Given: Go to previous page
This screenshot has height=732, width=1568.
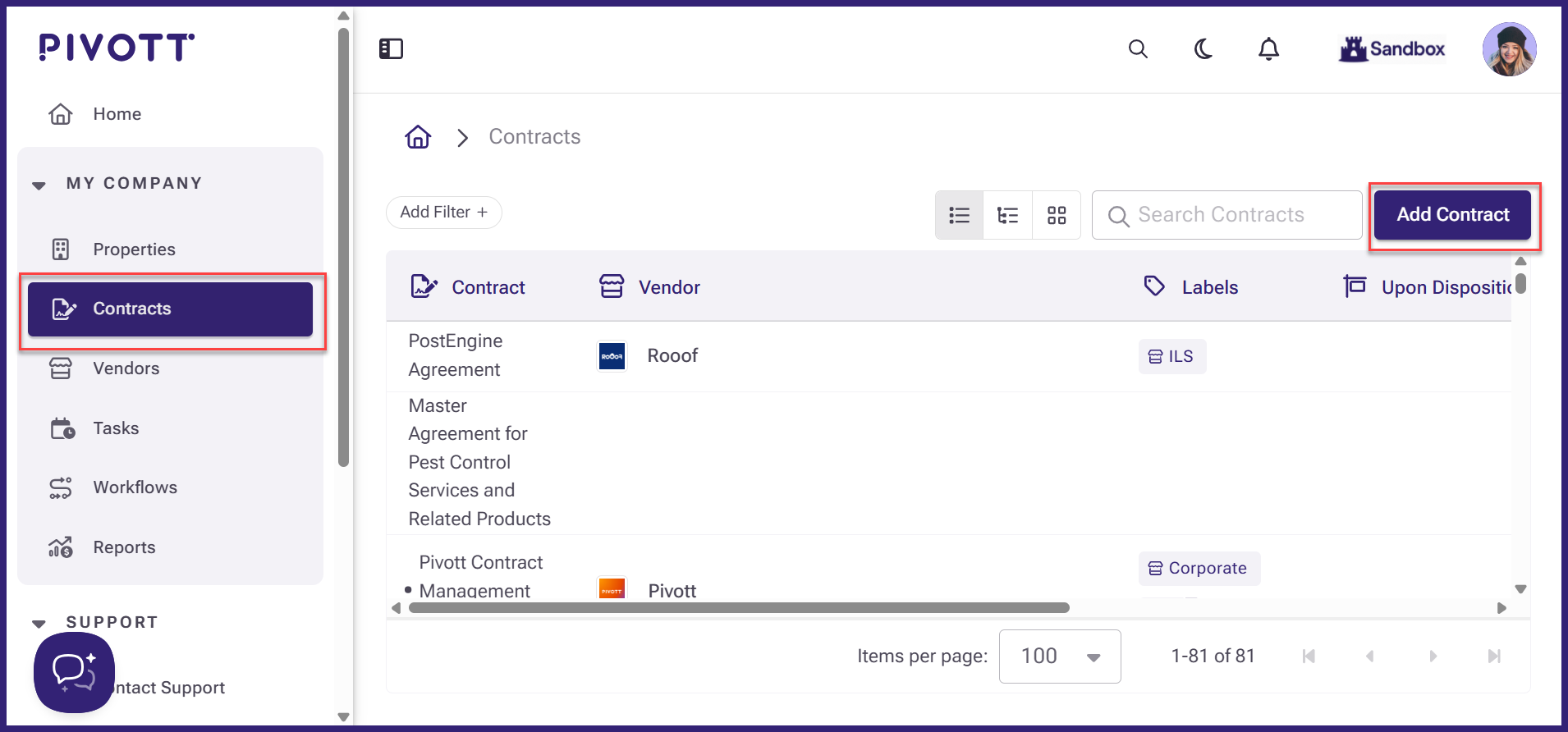Looking at the screenshot, I should point(1369,657).
